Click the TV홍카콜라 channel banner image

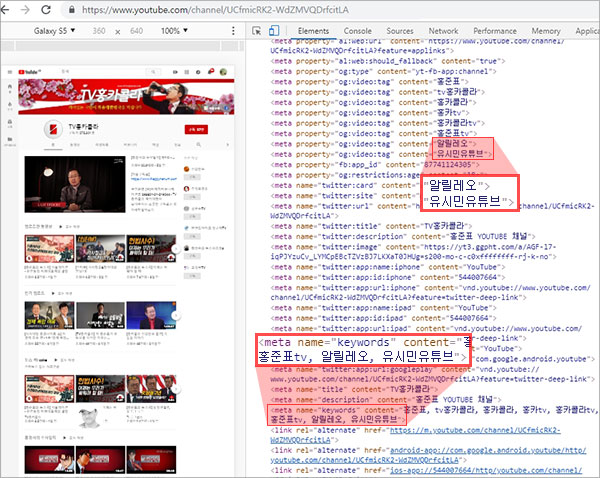pyautogui.click(x=126, y=96)
